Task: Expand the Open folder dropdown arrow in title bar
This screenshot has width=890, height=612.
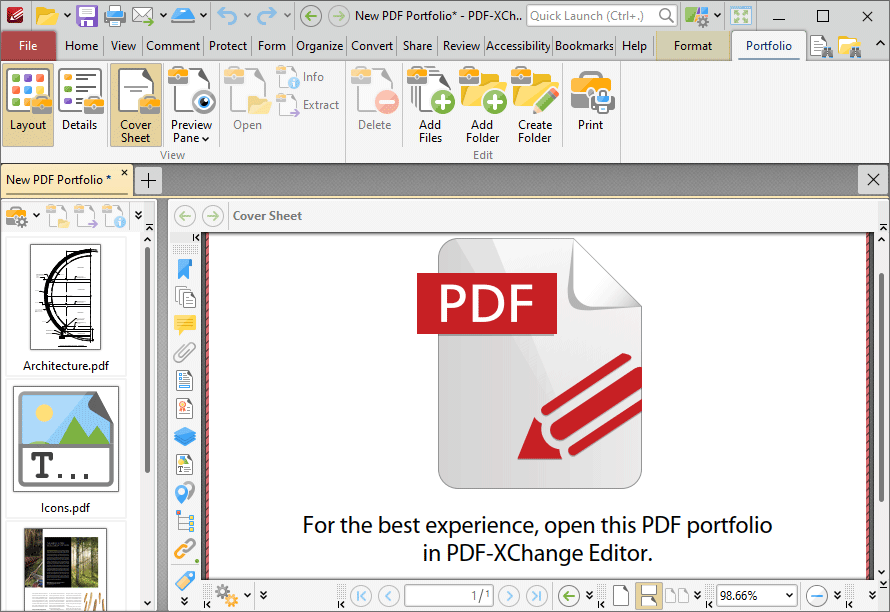Action: [67, 15]
